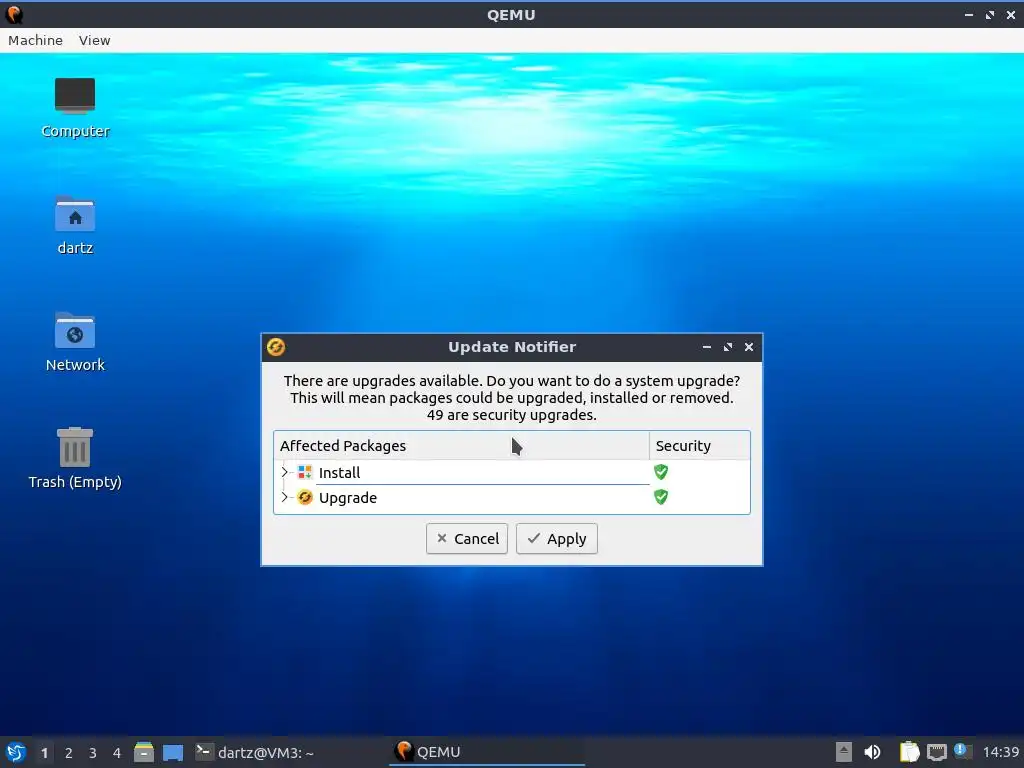The image size is (1024, 768).
Task: Select the QEMU taskbar entry
Action: pyautogui.click(x=487, y=752)
